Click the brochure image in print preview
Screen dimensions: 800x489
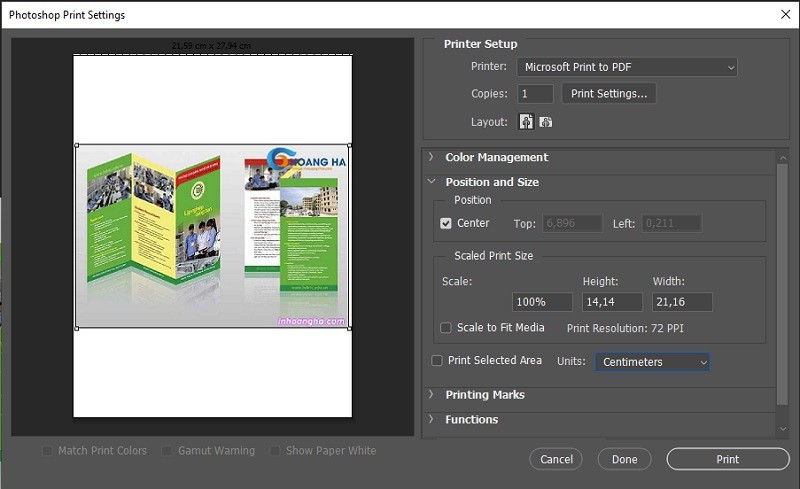(x=213, y=236)
